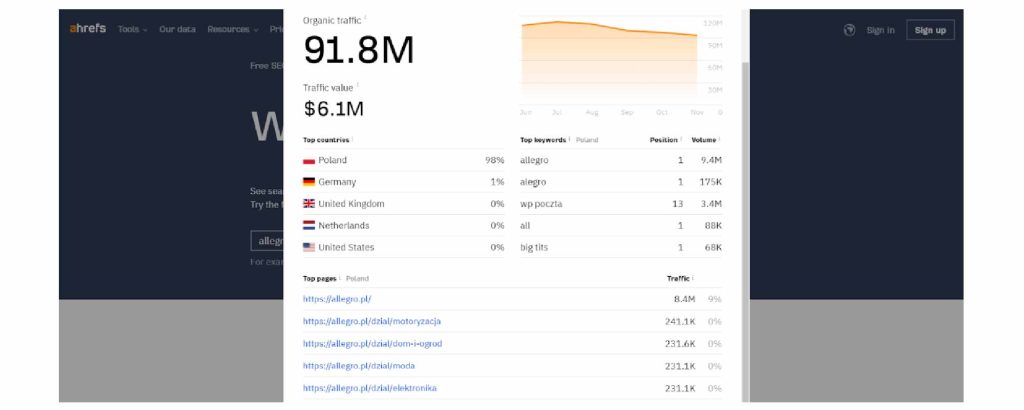Click info icon beside Top pages
1024x410 pixels.
click(340, 278)
